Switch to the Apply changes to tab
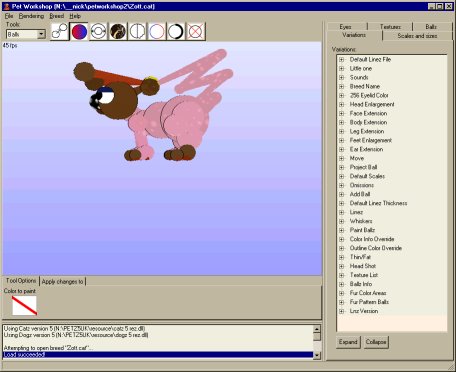 (62, 281)
